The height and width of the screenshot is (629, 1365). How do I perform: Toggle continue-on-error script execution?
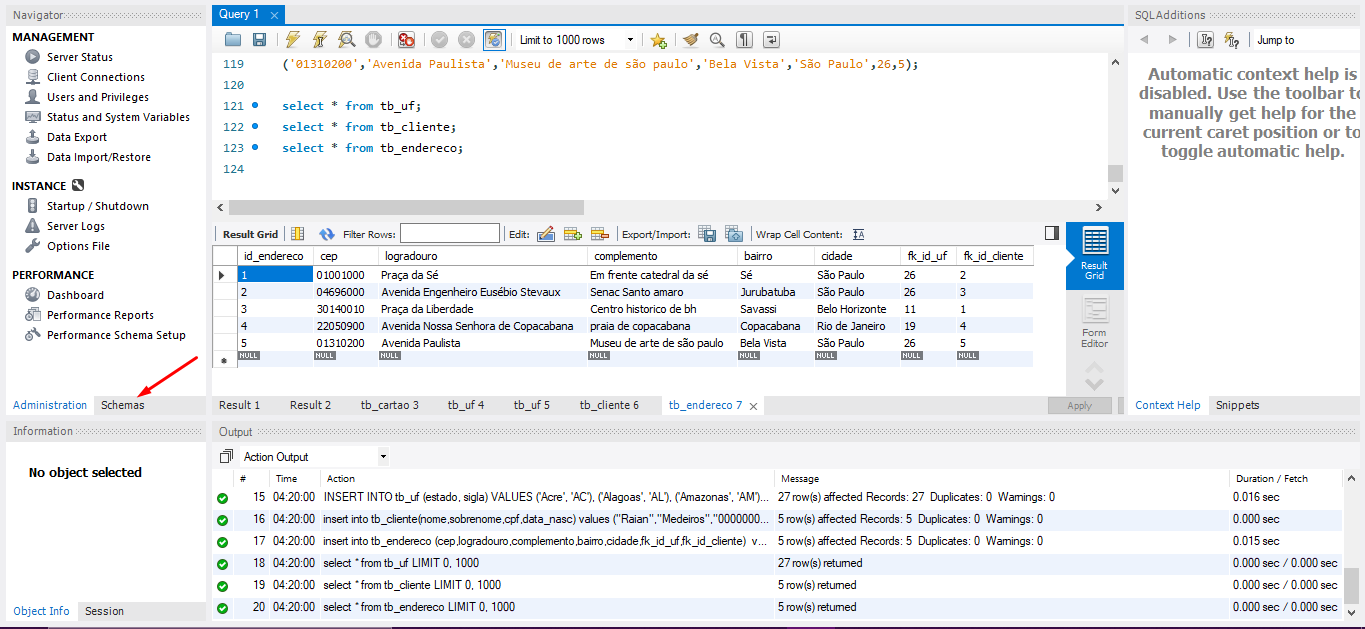pyautogui.click(x=406, y=40)
